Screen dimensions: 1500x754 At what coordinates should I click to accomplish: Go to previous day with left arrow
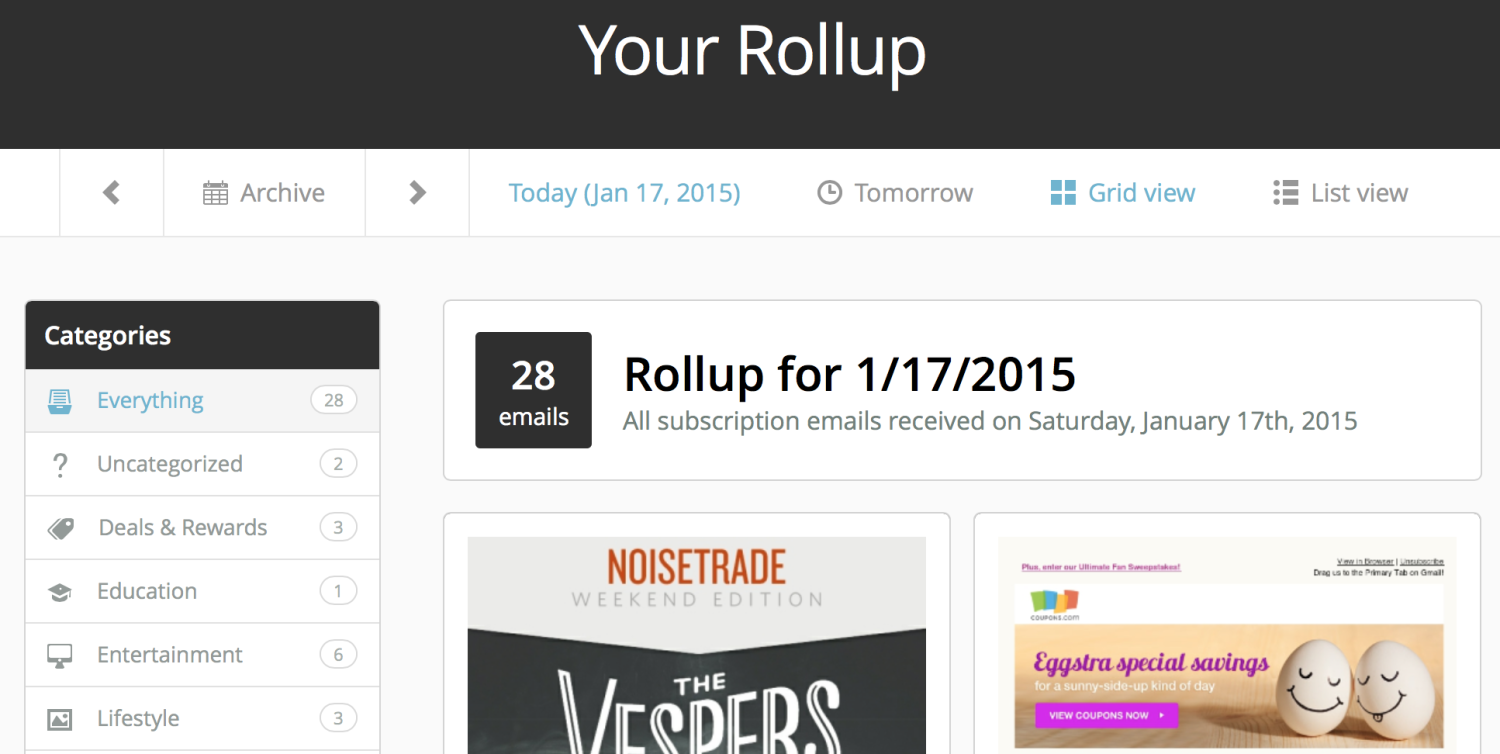[111, 193]
